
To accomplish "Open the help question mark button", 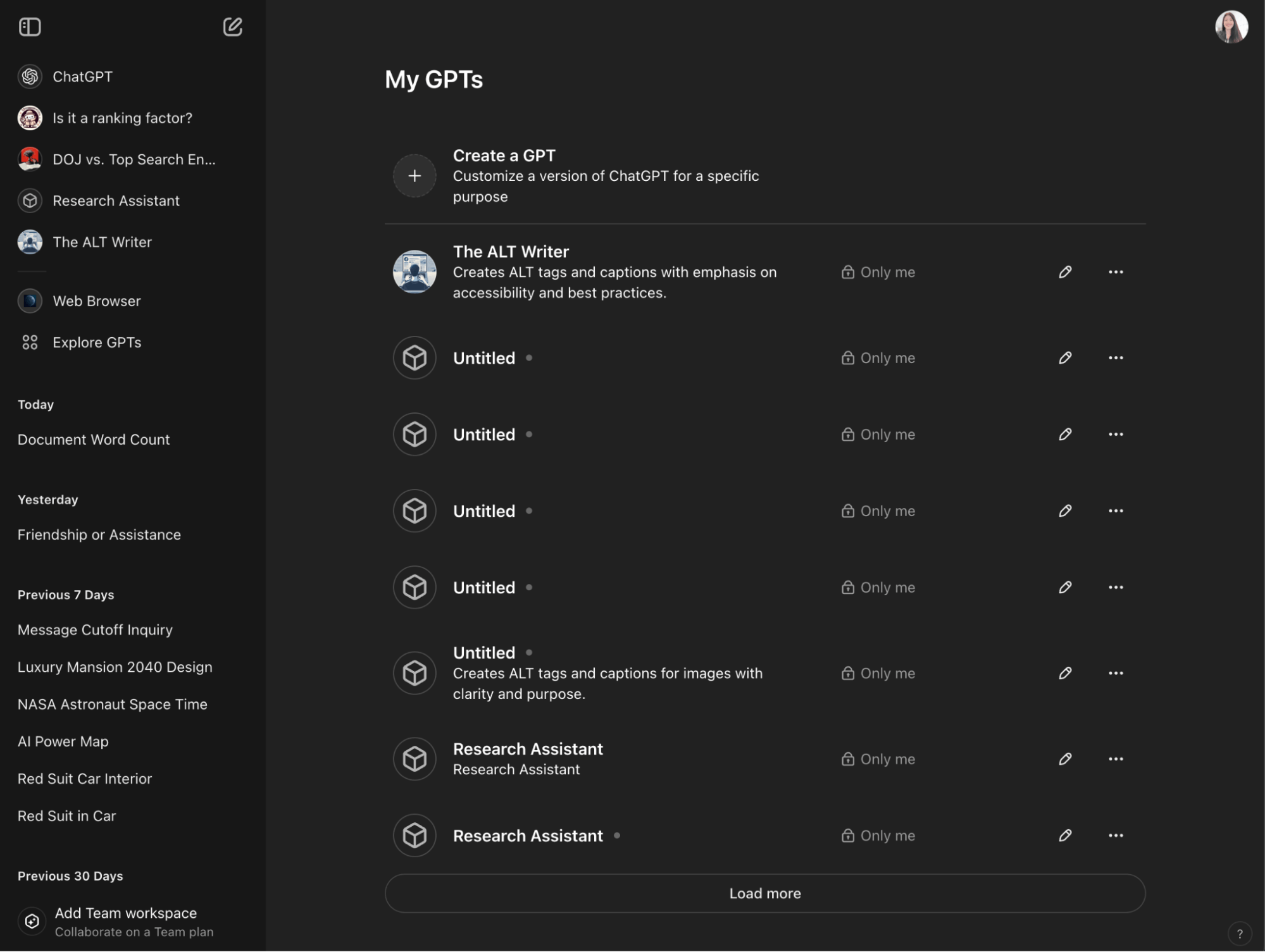I will click(x=1239, y=933).
